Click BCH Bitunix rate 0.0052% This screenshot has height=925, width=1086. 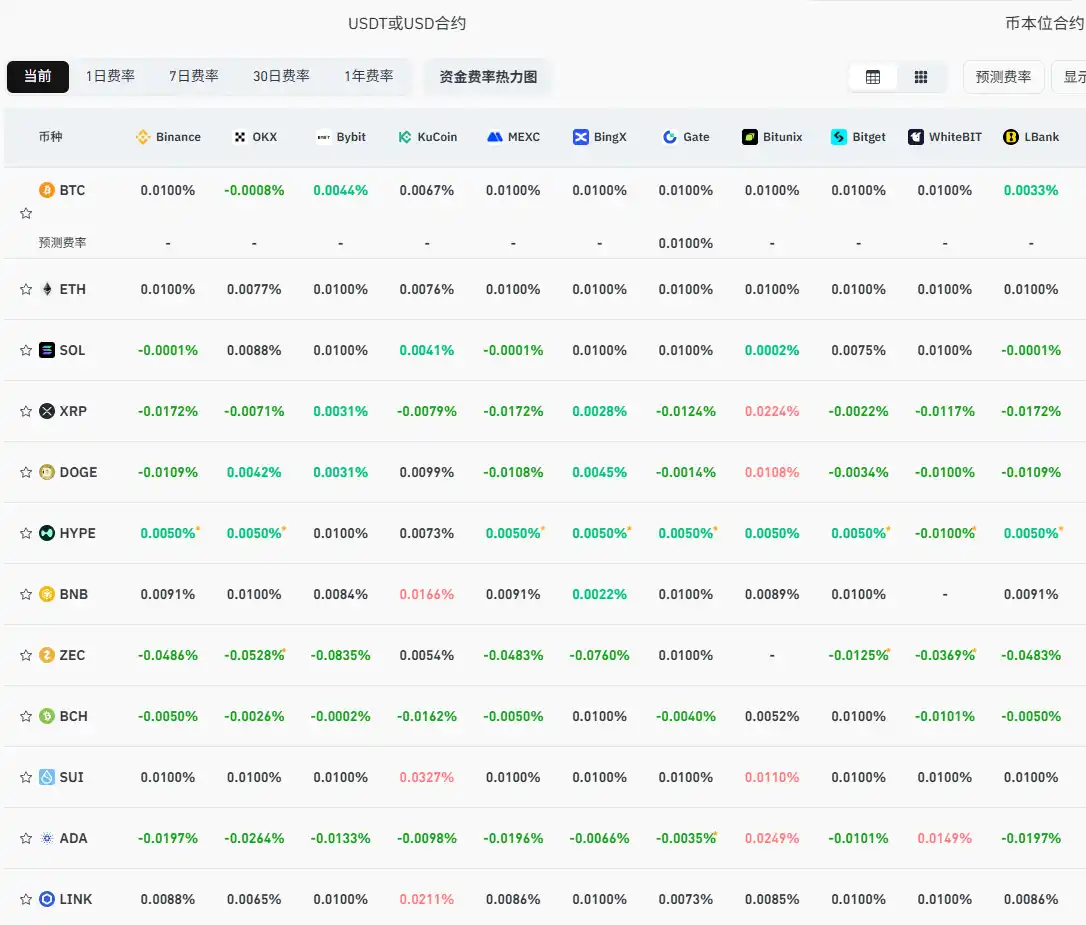(x=772, y=716)
